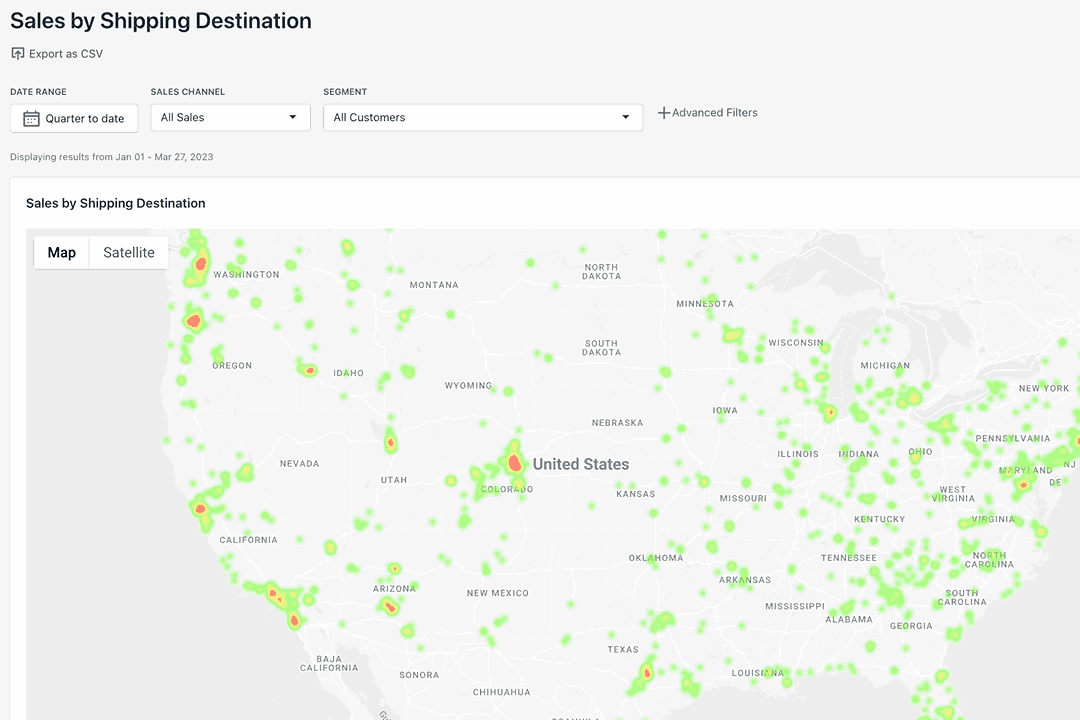Image resolution: width=1080 pixels, height=720 pixels.
Task: Click the red hotspot in northern California
Action: click(x=200, y=509)
